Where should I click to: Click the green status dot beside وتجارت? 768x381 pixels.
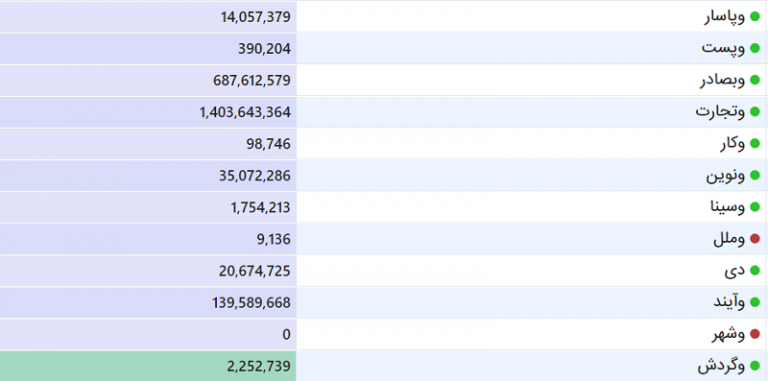tap(755, 112)
